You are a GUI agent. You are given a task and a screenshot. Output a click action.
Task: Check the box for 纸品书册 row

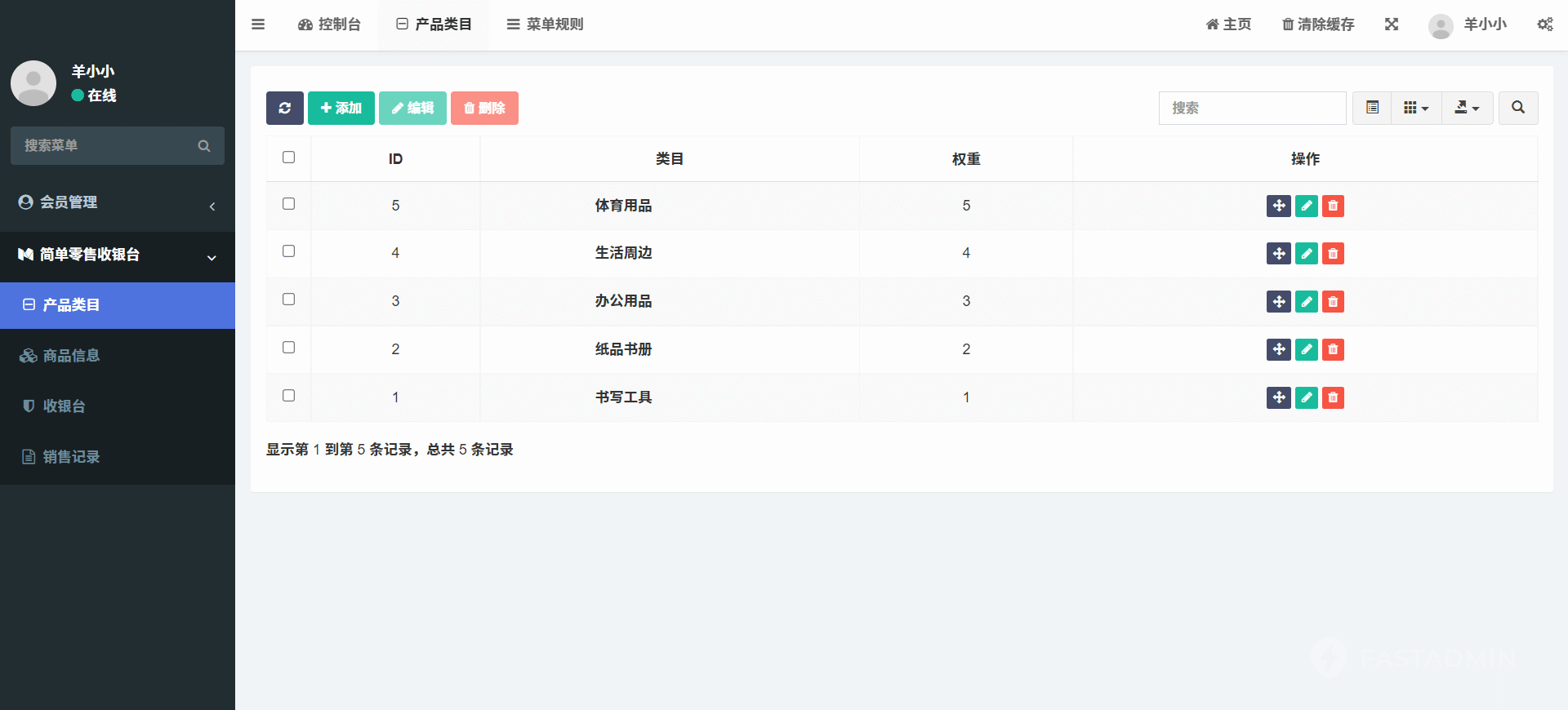point(288,348)
